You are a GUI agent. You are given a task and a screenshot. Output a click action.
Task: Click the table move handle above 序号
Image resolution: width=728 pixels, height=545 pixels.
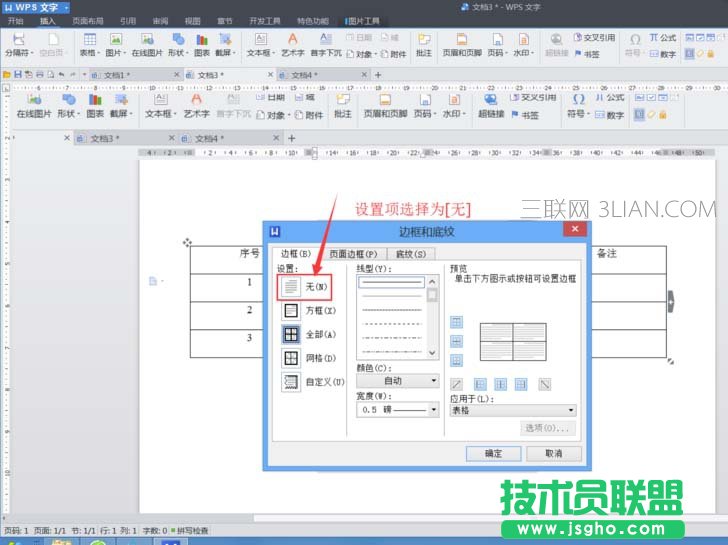click(x=187, y=242)
